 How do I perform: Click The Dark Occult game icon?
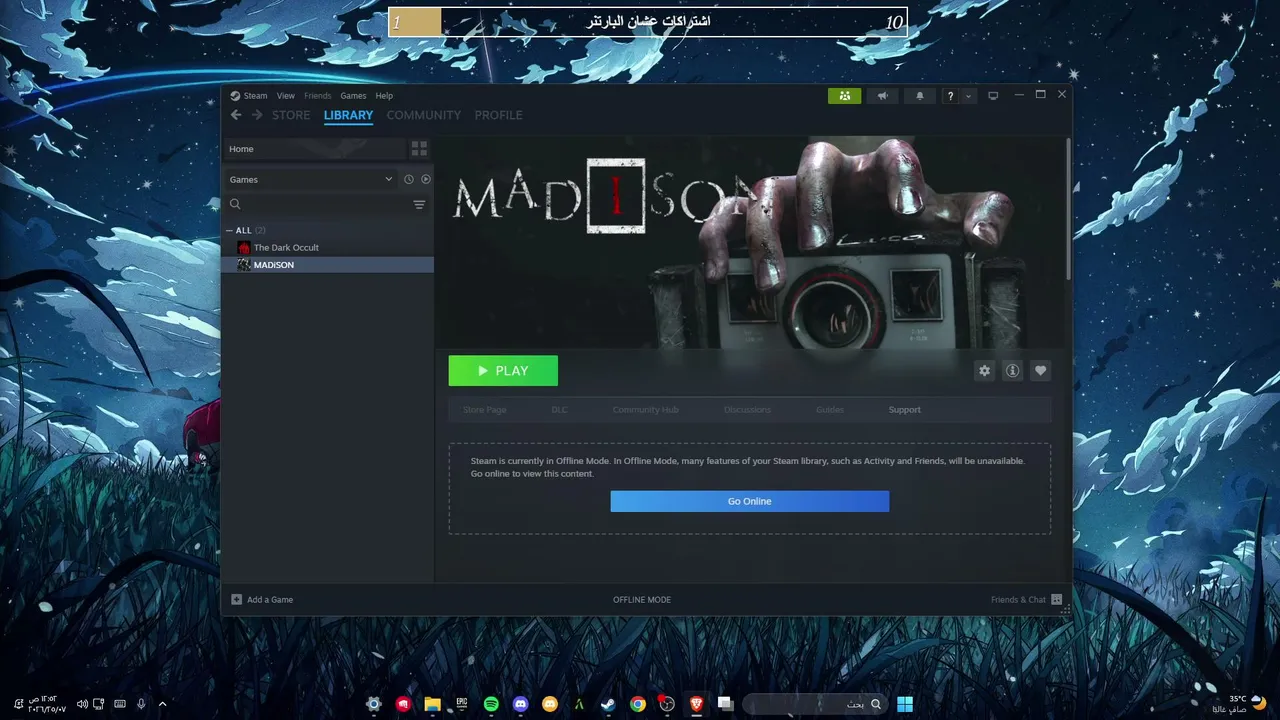(x=244, y=247)
